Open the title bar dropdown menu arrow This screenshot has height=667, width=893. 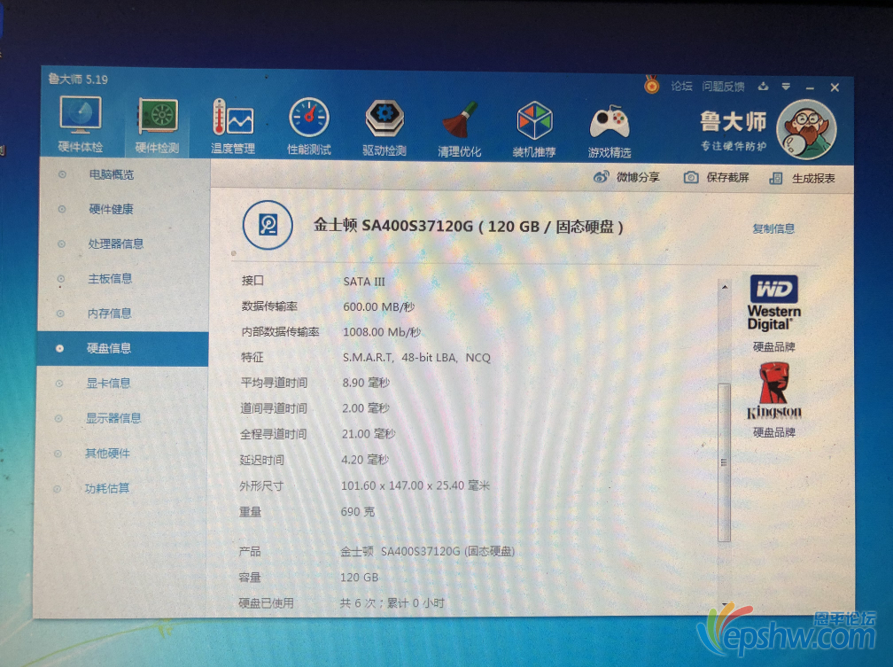coord(786,87)
